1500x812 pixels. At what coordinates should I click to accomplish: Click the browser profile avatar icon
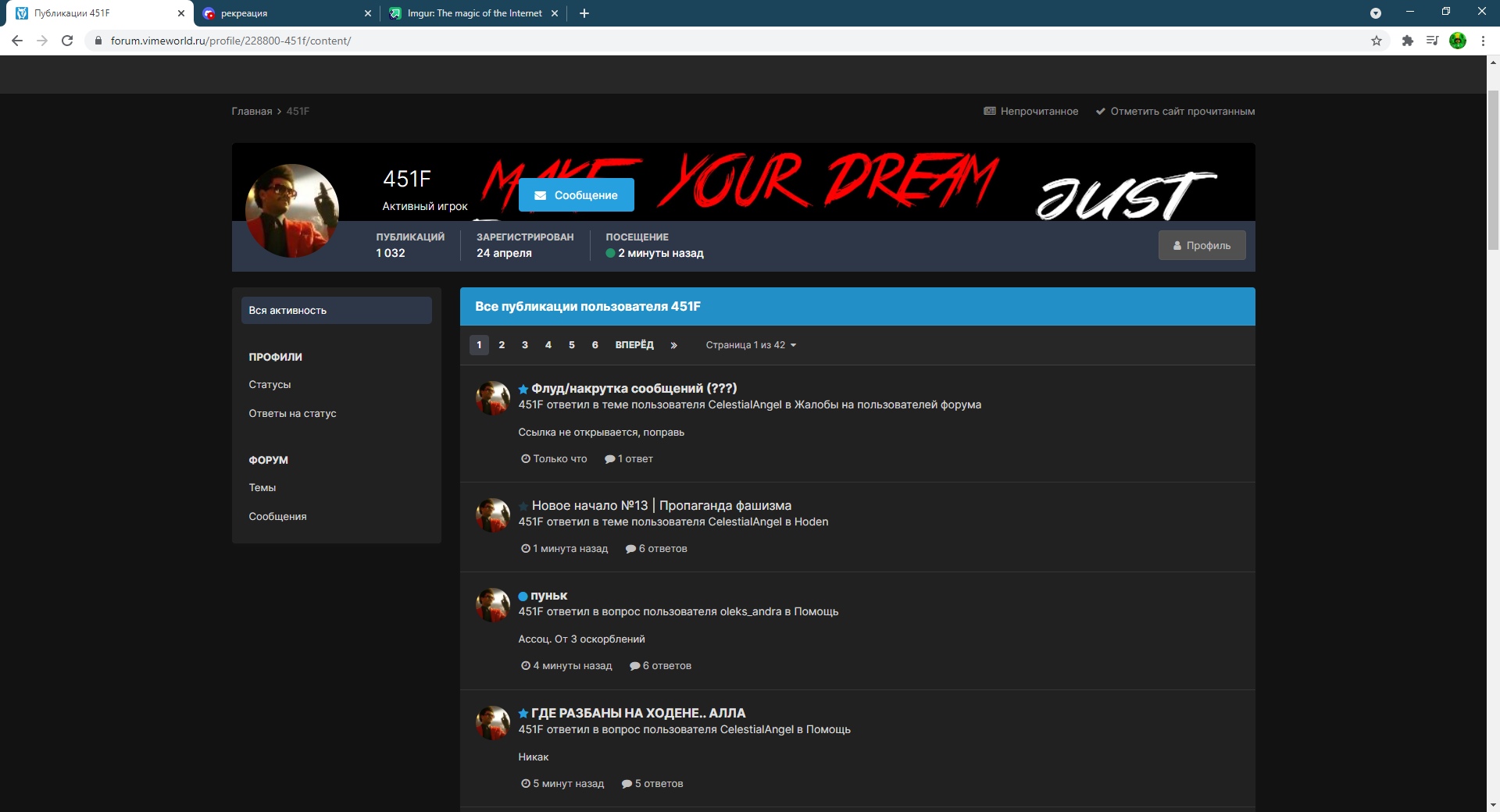click(1458, 41)
